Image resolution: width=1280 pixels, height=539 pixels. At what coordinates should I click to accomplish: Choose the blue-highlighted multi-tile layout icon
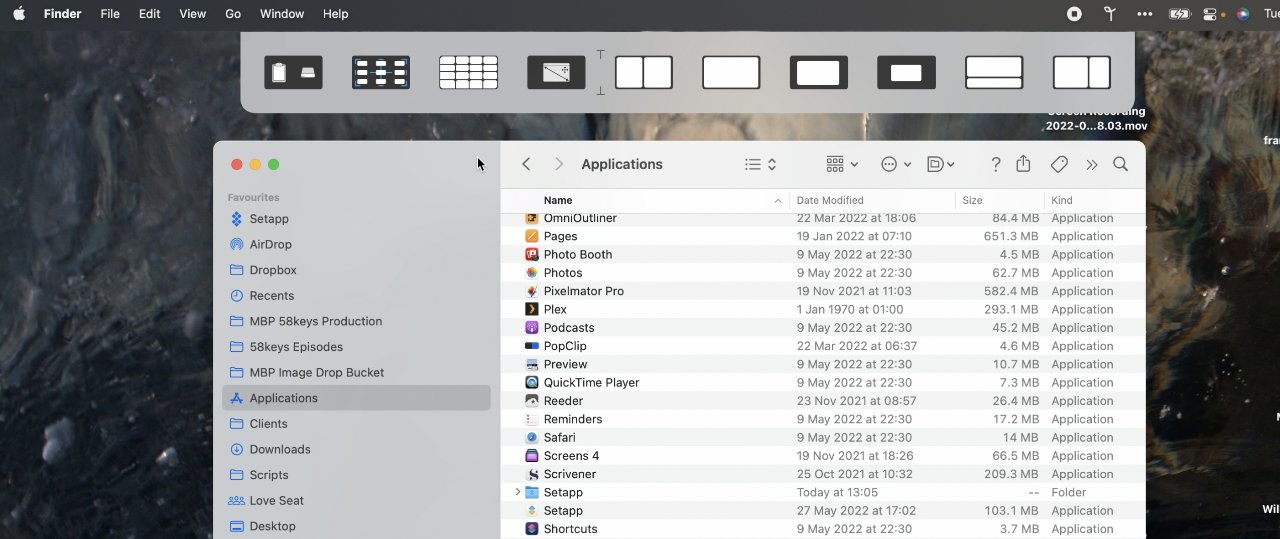[381, 73]
